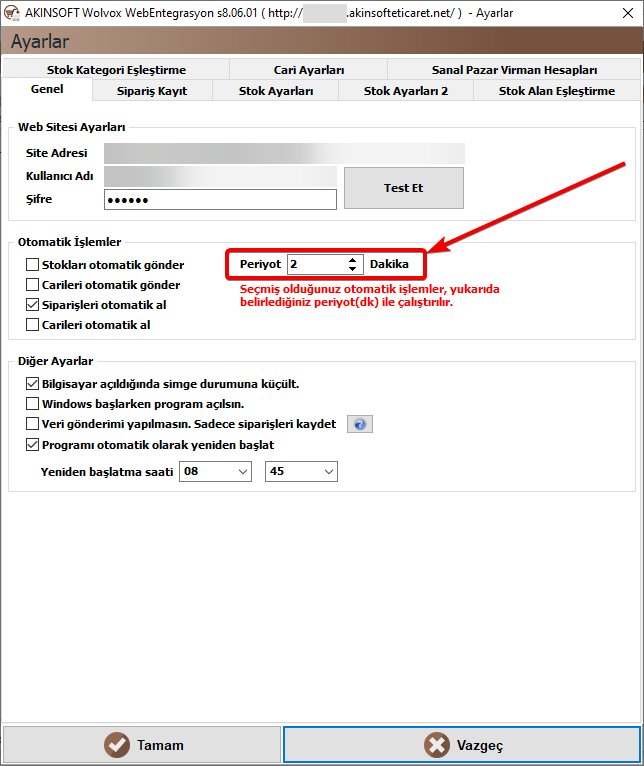644x766 pixels.
Task: Open the Stok Ayarları tab
Action: coord(276,91)
